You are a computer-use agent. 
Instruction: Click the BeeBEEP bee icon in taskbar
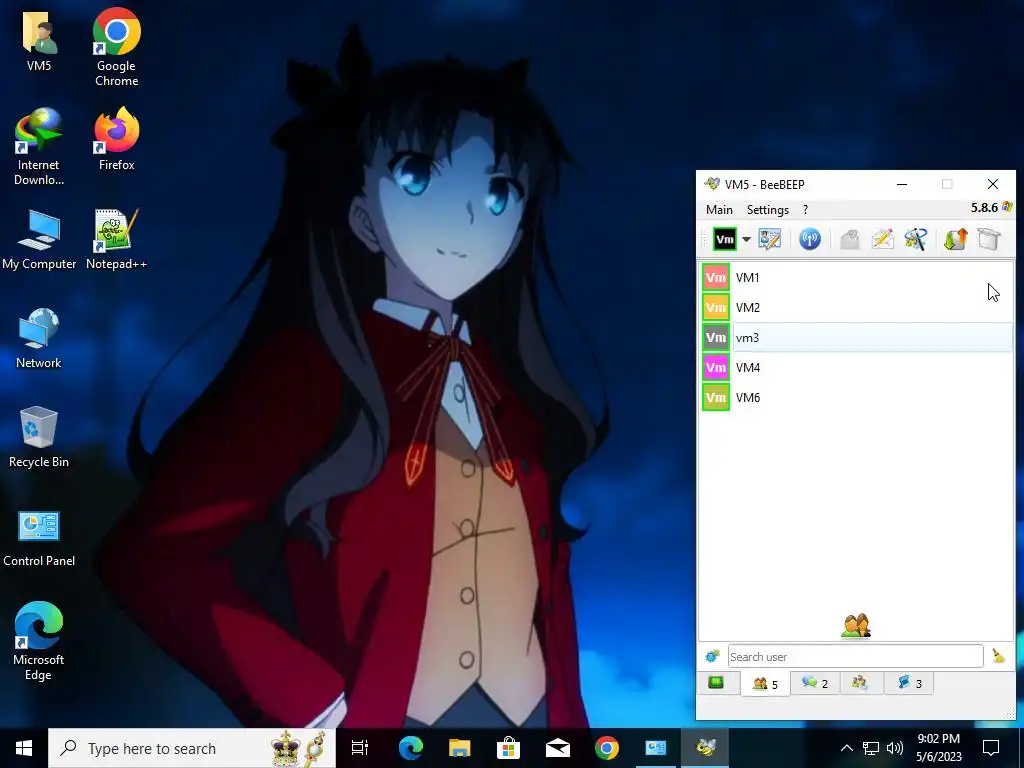coord(705,748)
